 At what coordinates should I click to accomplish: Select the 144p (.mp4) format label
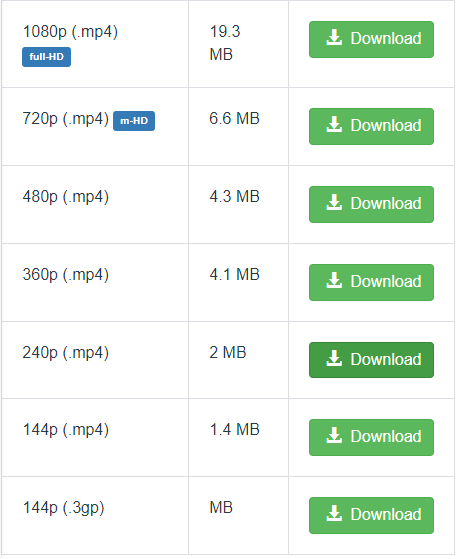[x=66, y=430]
